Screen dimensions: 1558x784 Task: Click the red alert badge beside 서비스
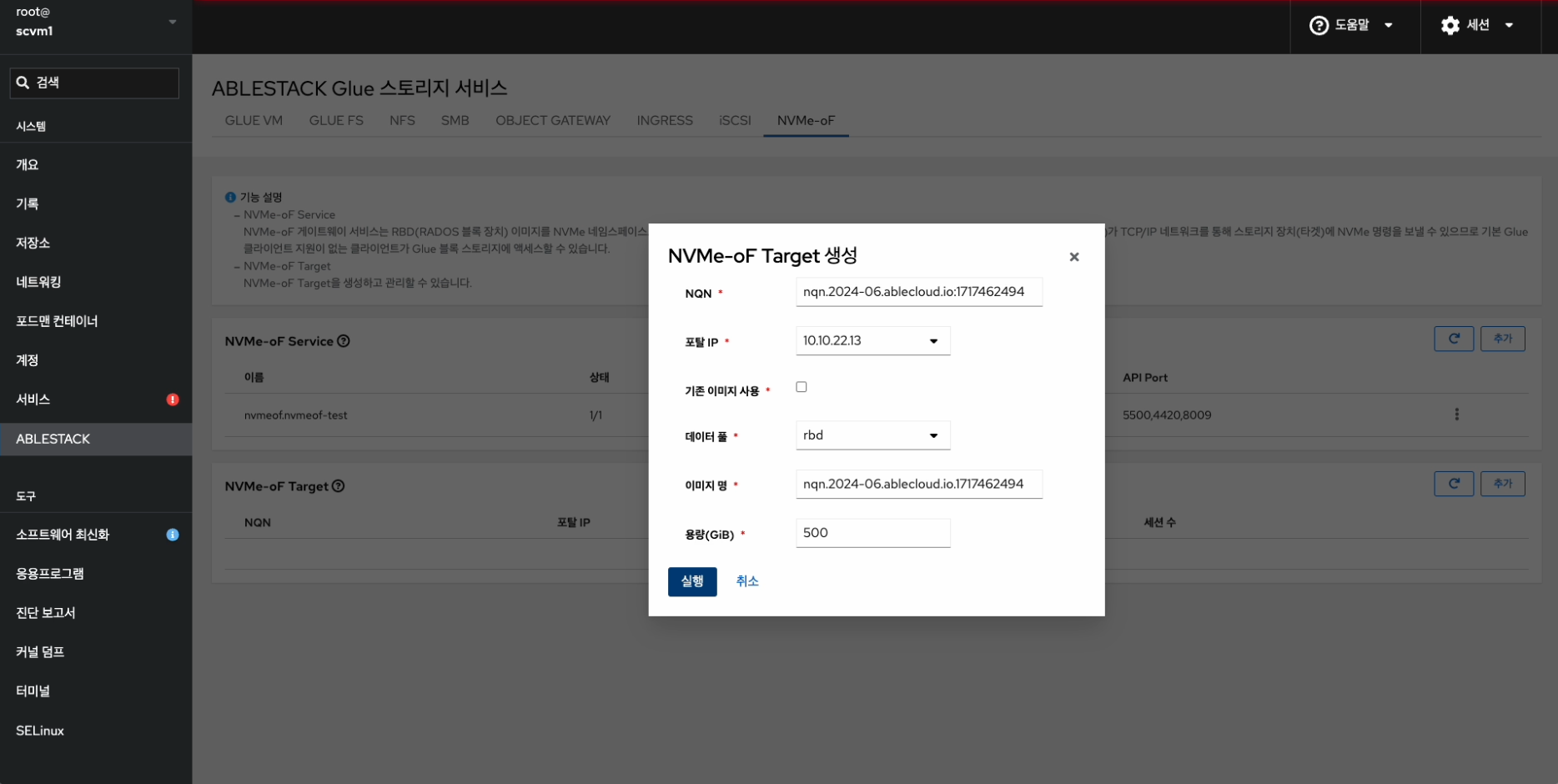(173, 400)
